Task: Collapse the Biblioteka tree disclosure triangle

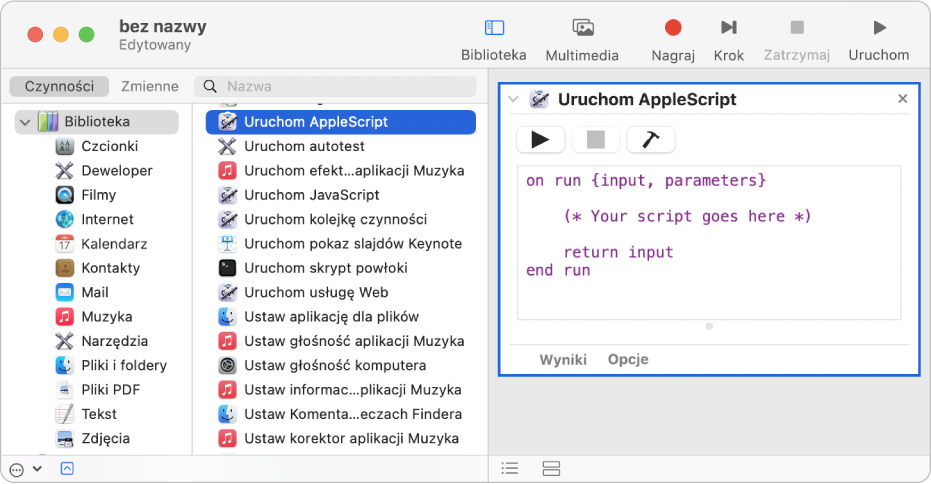Action: point(25,122)
